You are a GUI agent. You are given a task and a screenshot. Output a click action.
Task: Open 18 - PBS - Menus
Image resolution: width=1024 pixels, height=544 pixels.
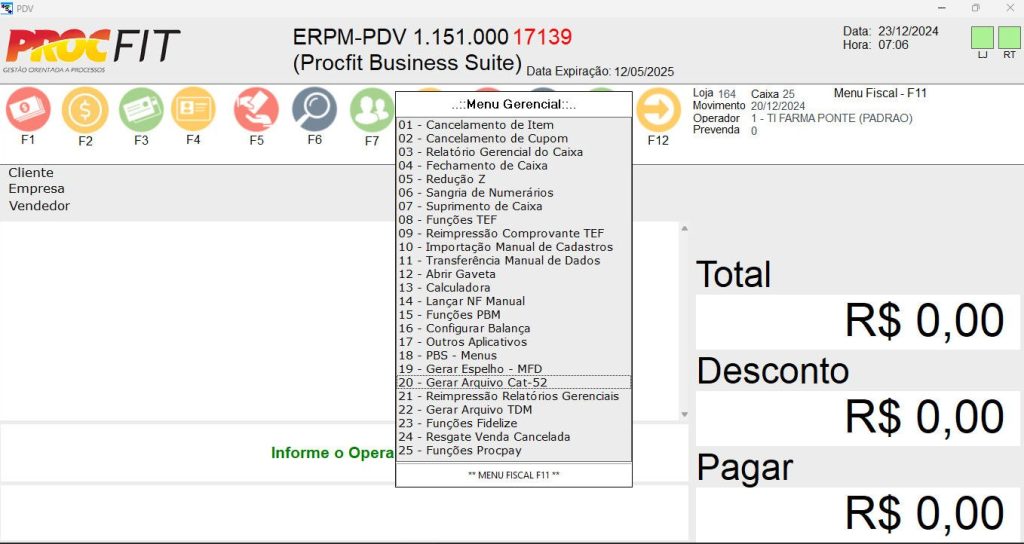tap(514, 355)
